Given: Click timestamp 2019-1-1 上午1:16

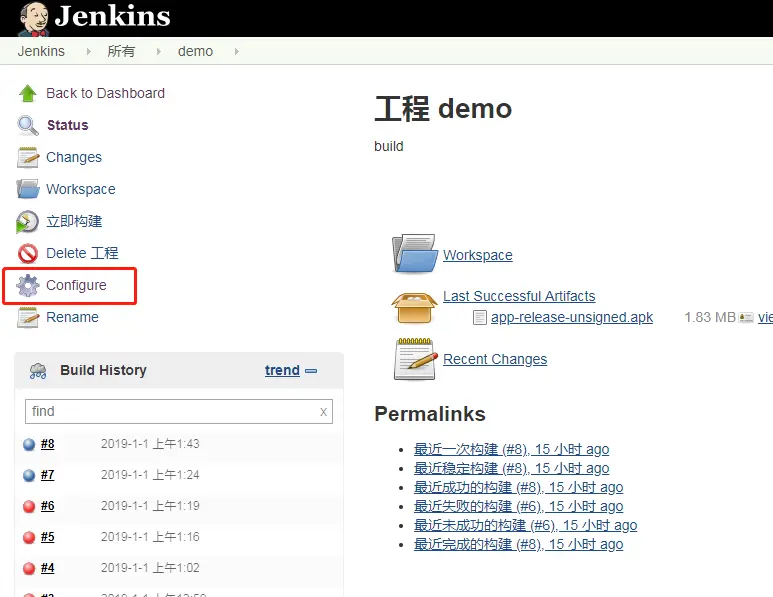Looking at the screenshot, I should [x=150, y=537].
